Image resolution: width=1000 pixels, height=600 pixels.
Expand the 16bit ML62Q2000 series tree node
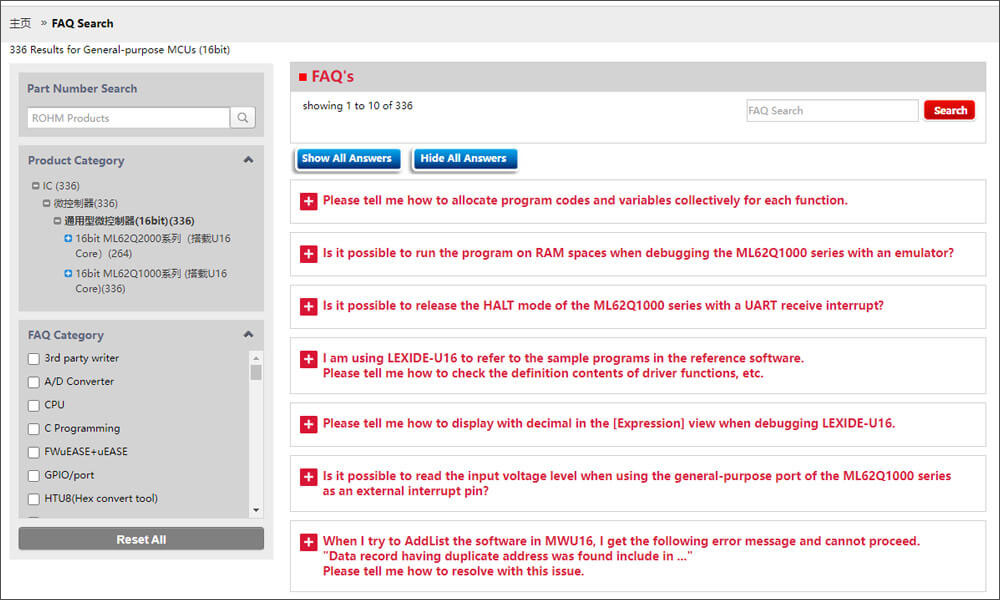pyautogui.click(x=68, y=239)
